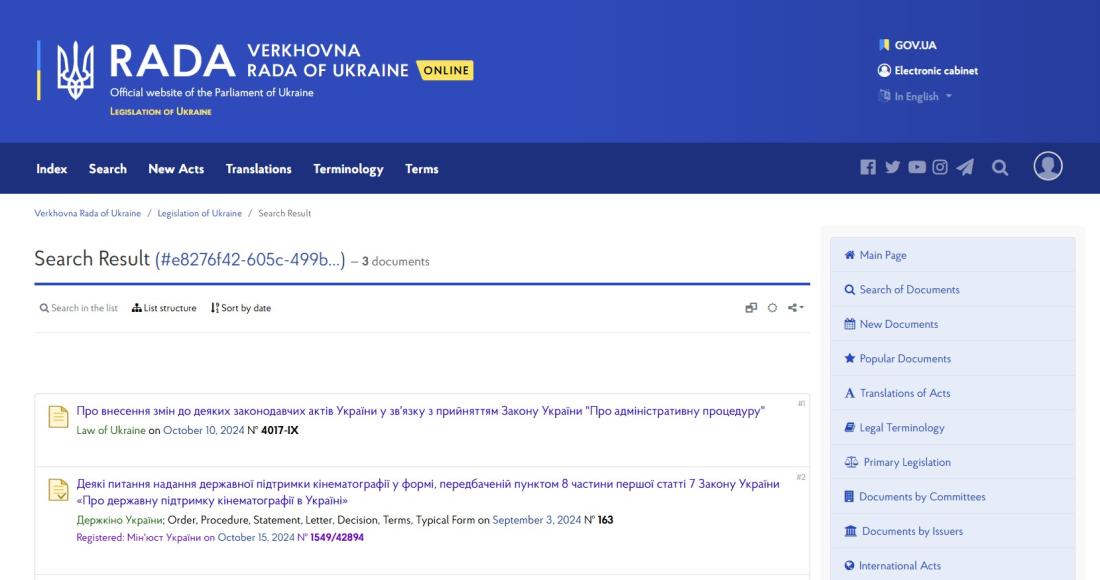Click the Search in the list field
This screenshot has width=1100, height=580.
click(x=78, y=308)
